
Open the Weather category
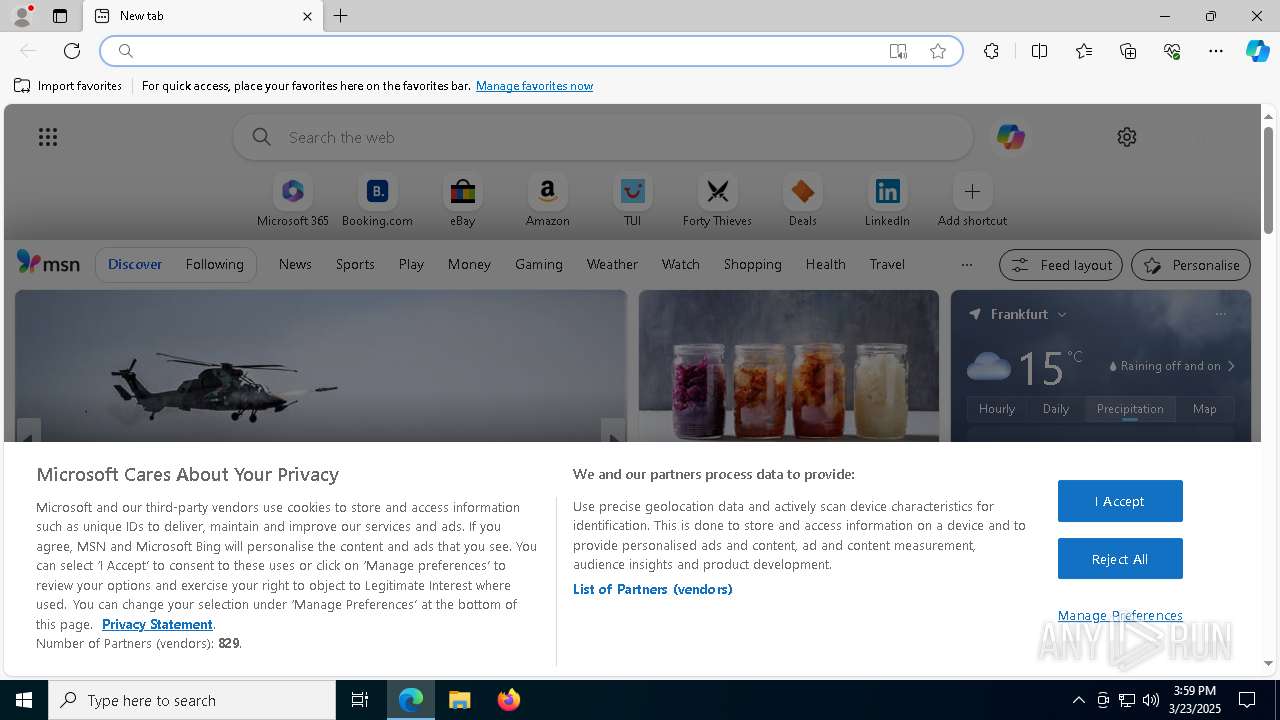point(612,264)
